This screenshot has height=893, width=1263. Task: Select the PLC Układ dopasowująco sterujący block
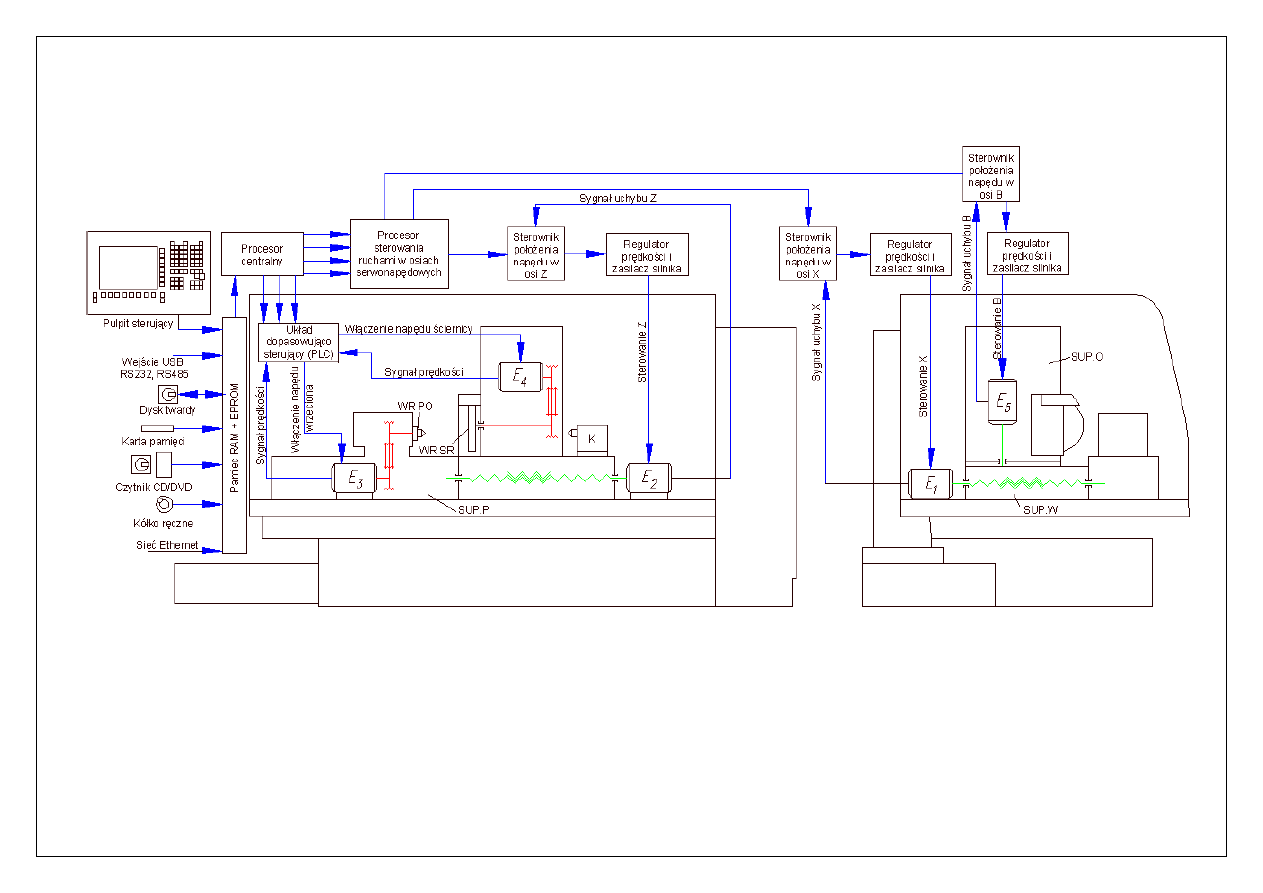pos(297,341)
